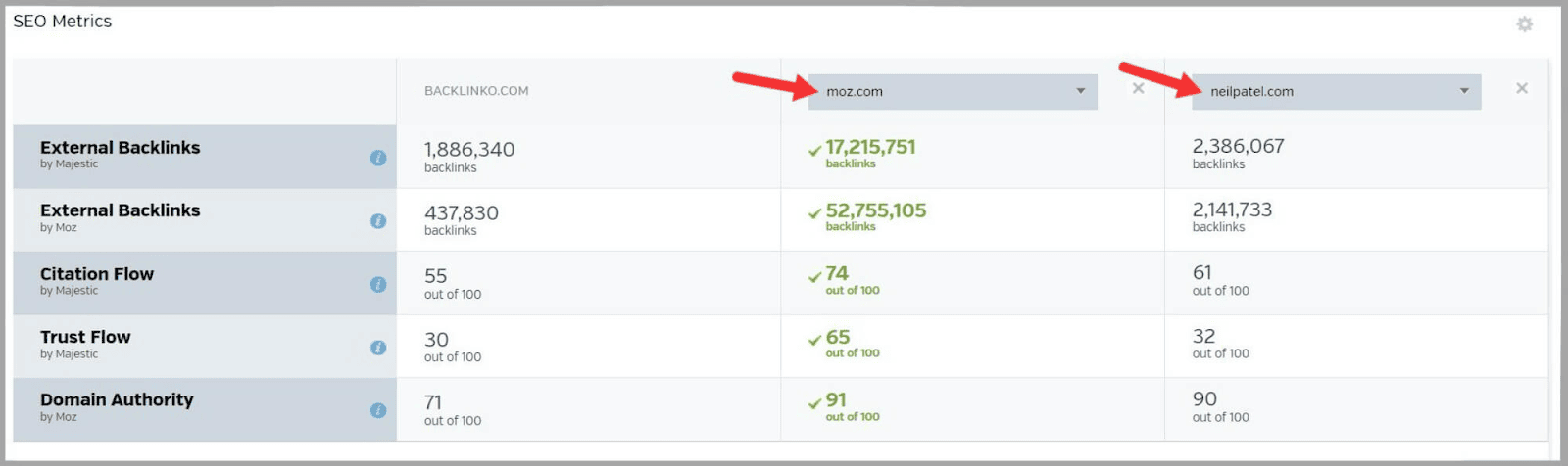Image resolution: width=1568 pixels, height=466 pixels.
Task: Open the SEO Metrics settings gear
Action: pos(1524,24)
